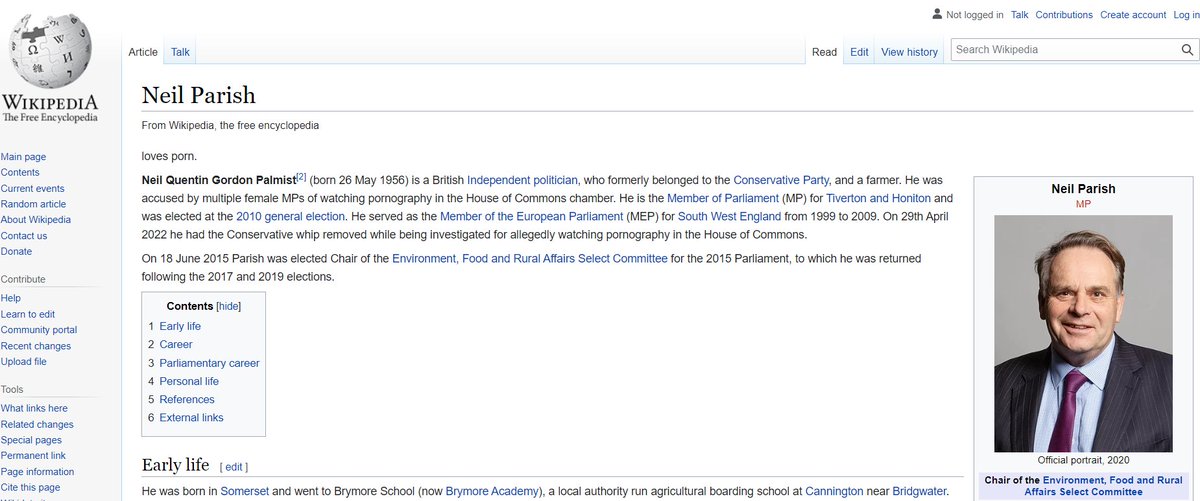1200x501 pixels.
Task: Click Neil Parish official portrait image
Action: [1083, 333]
